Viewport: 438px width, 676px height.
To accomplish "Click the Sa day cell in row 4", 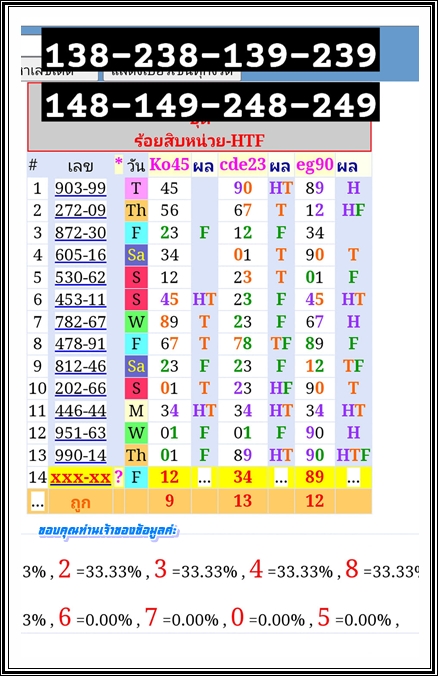I will pos(136,255).
